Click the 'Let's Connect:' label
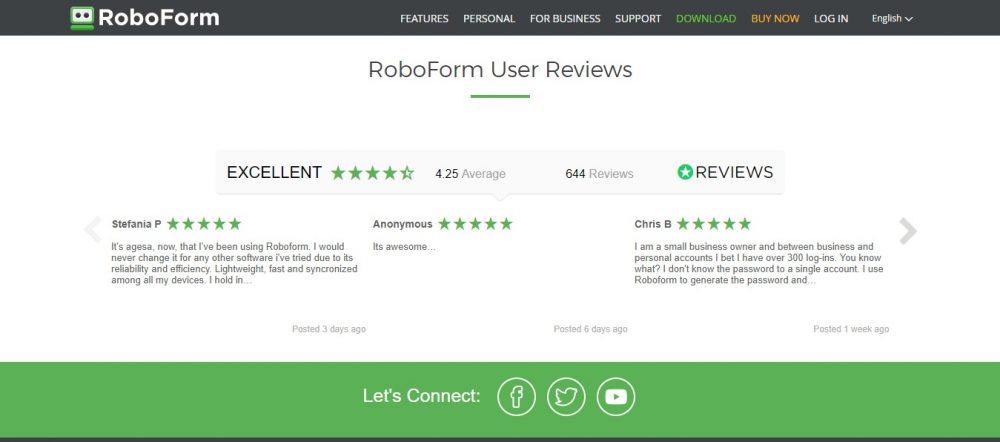Viewport: 1000px width, 442px height. [x=422, y=396]
